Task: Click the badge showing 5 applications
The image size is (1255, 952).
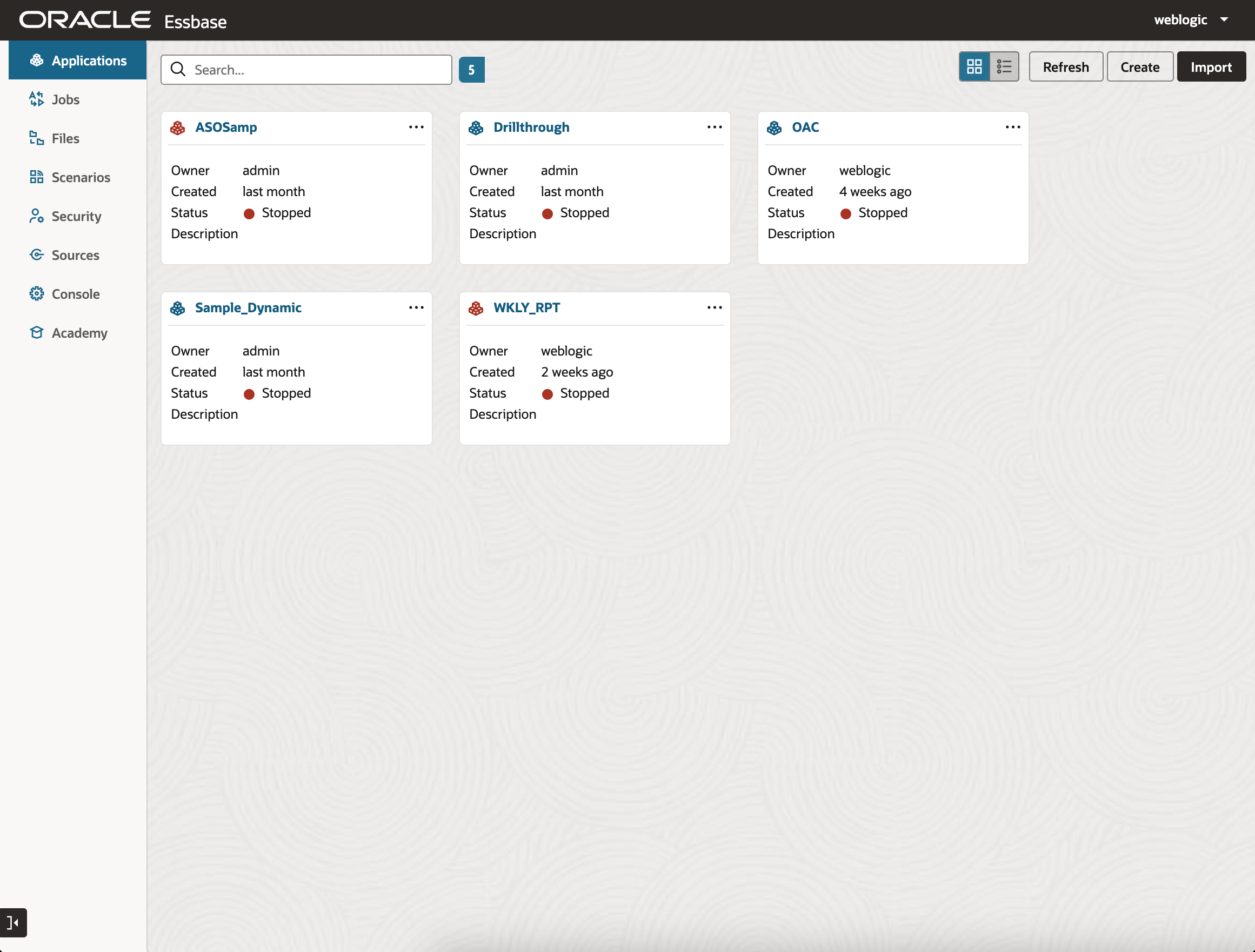Action: [471, 69]
